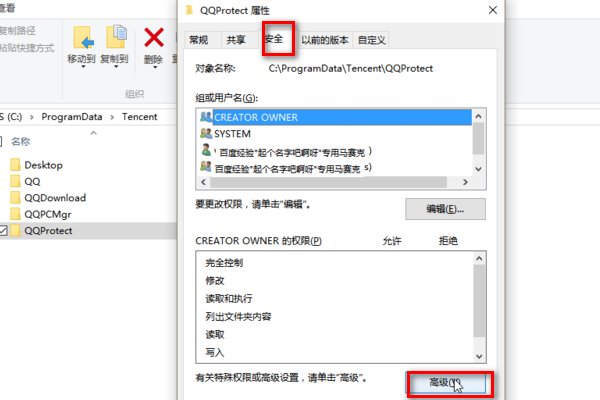
Task: Click the horizontal scrollbar in the user list
Action: tap(329, 182)
